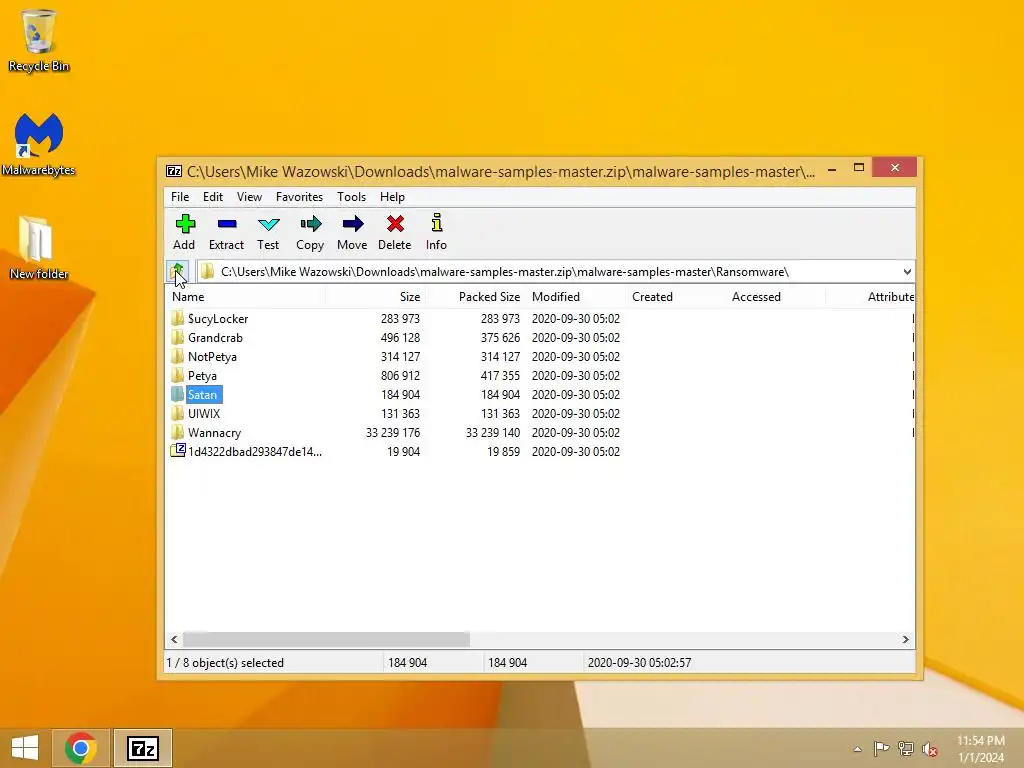
Task: Click the Satan folder icon
Action: click(177, 394)
